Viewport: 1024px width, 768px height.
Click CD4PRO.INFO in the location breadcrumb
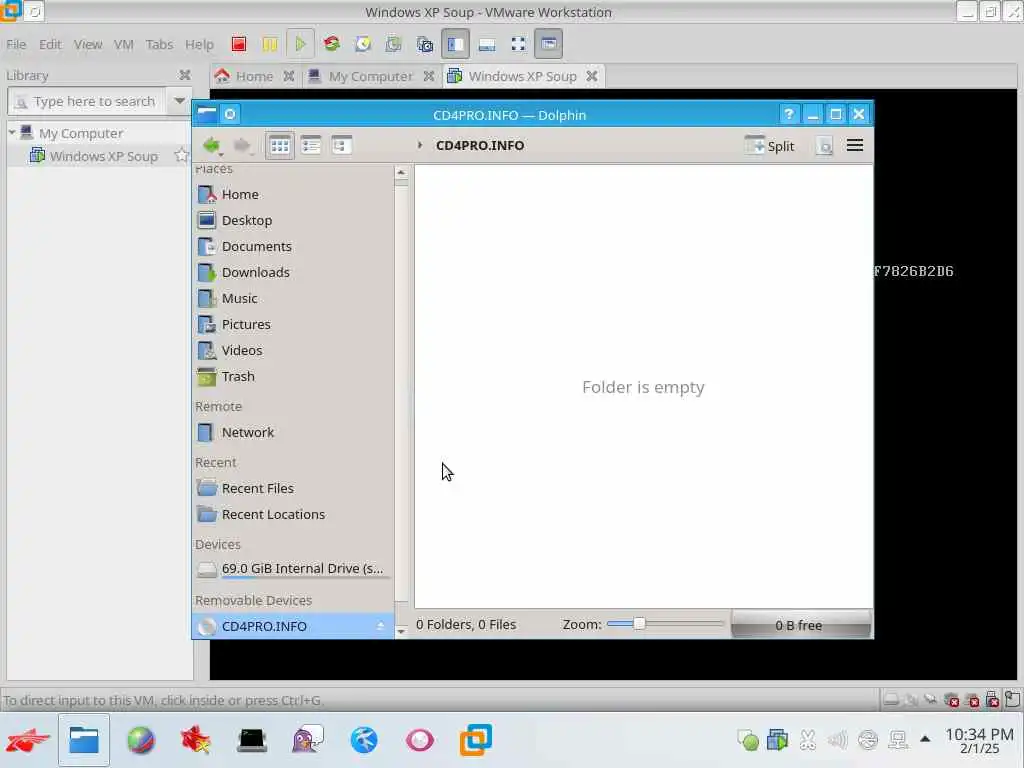tap(480, 146)
